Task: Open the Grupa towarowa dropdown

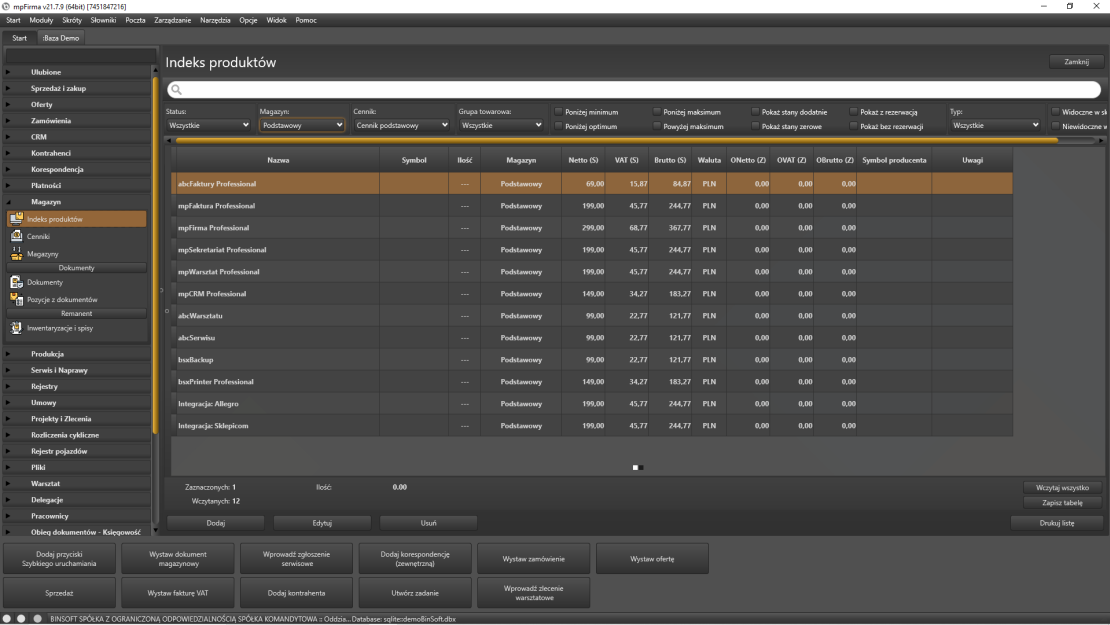Action: (500, 125)
